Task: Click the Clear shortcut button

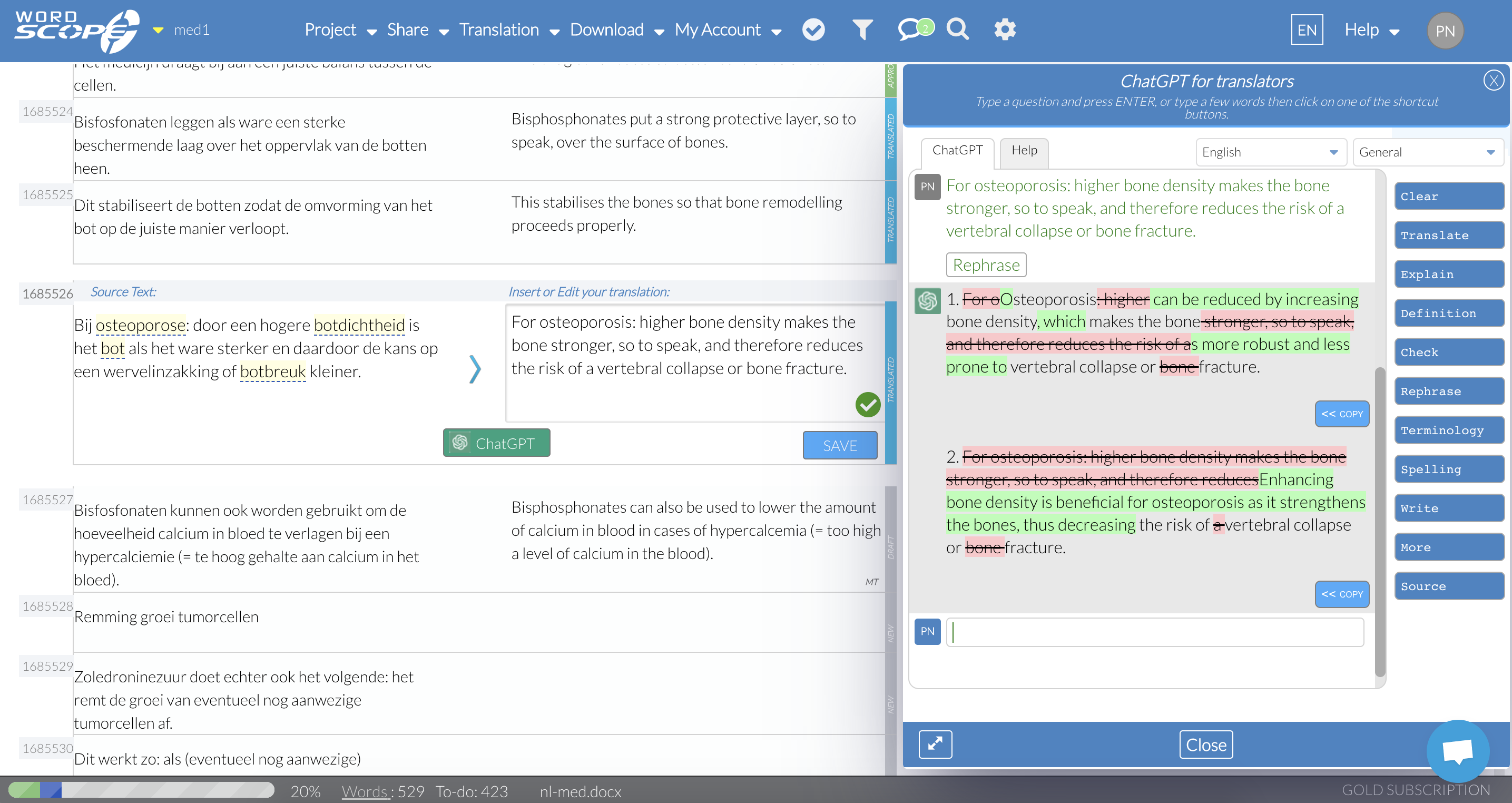Action: pyautogui.click(x=1449, y=197)
